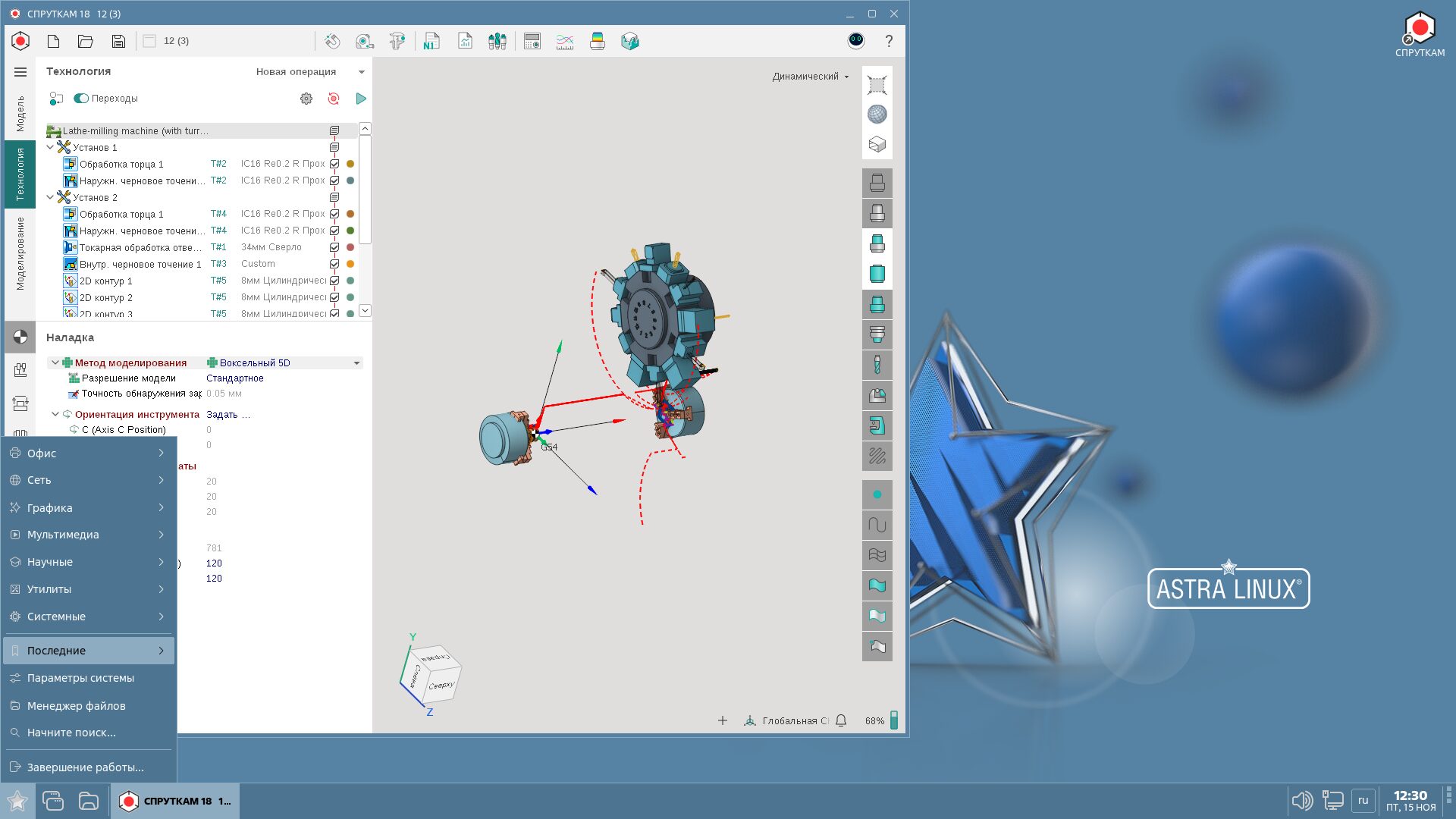Click the wireframe sphere view icon
The height and width of the screenshot is (819, 1456).
click(x=877, y=115)
